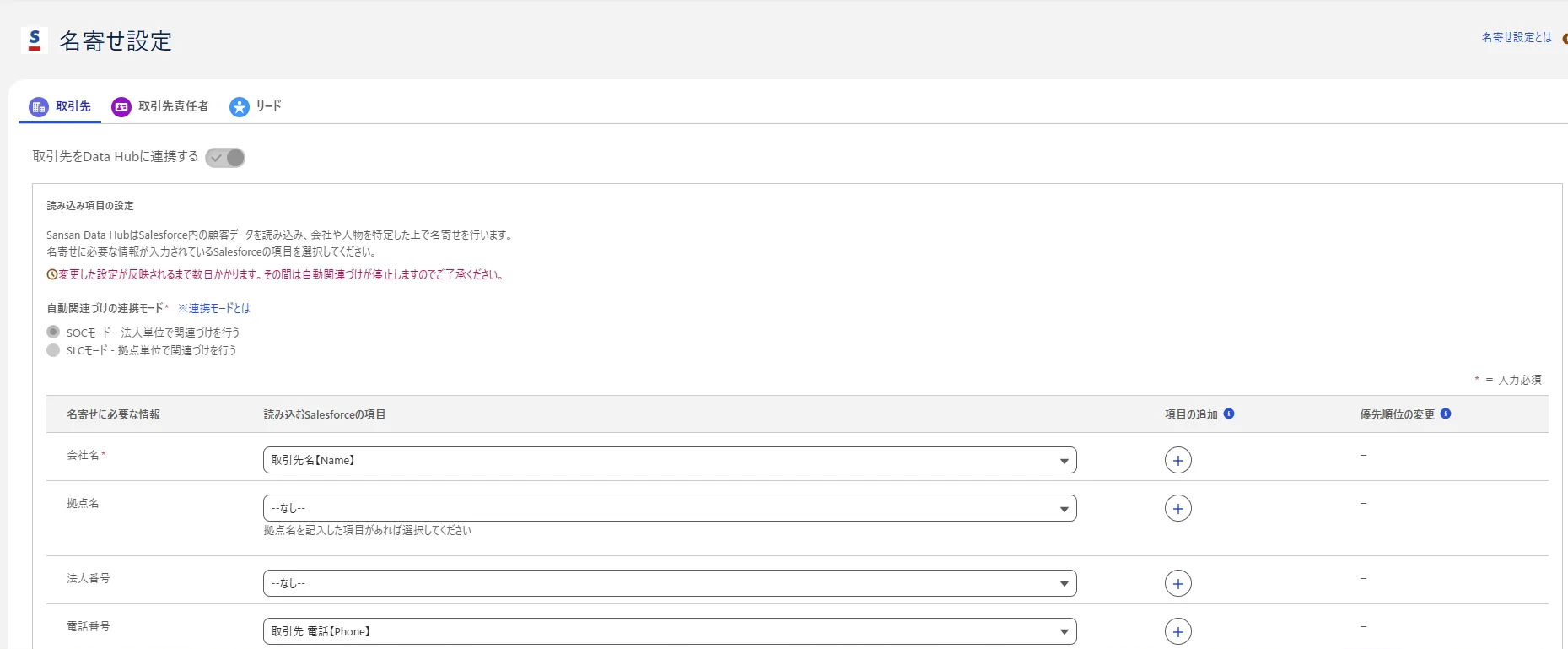Toggle 取引先をData Hubに連携する switch
1568x649 pixels.
pos(225,158)
